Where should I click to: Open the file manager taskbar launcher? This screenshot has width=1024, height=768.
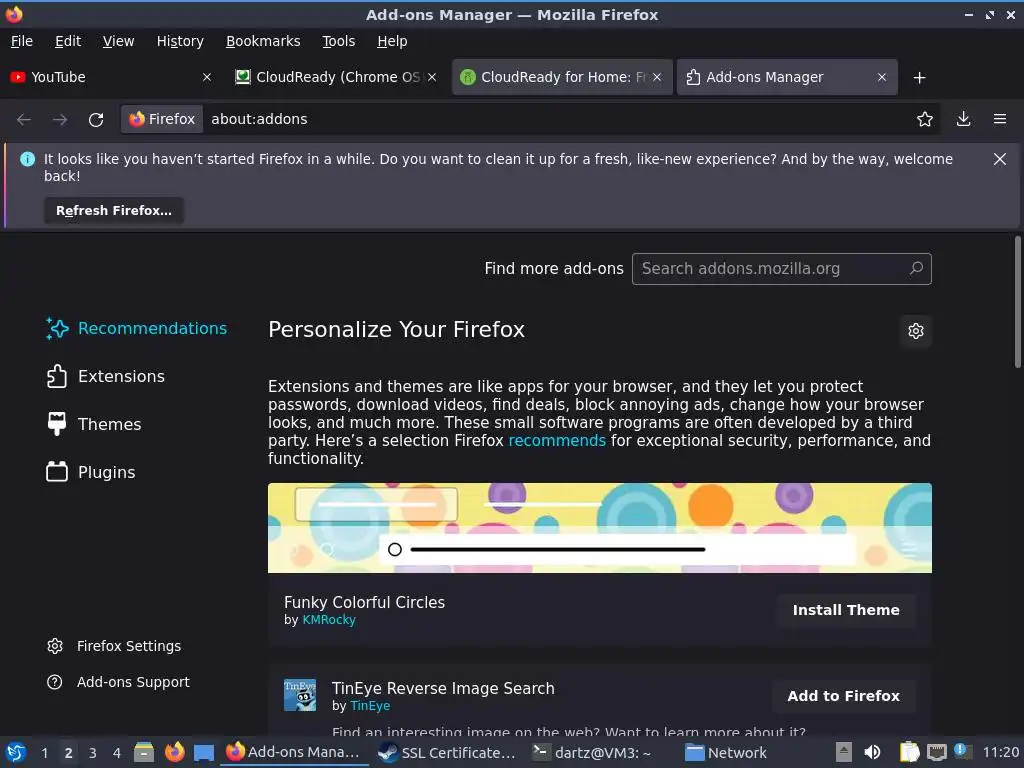144,752
